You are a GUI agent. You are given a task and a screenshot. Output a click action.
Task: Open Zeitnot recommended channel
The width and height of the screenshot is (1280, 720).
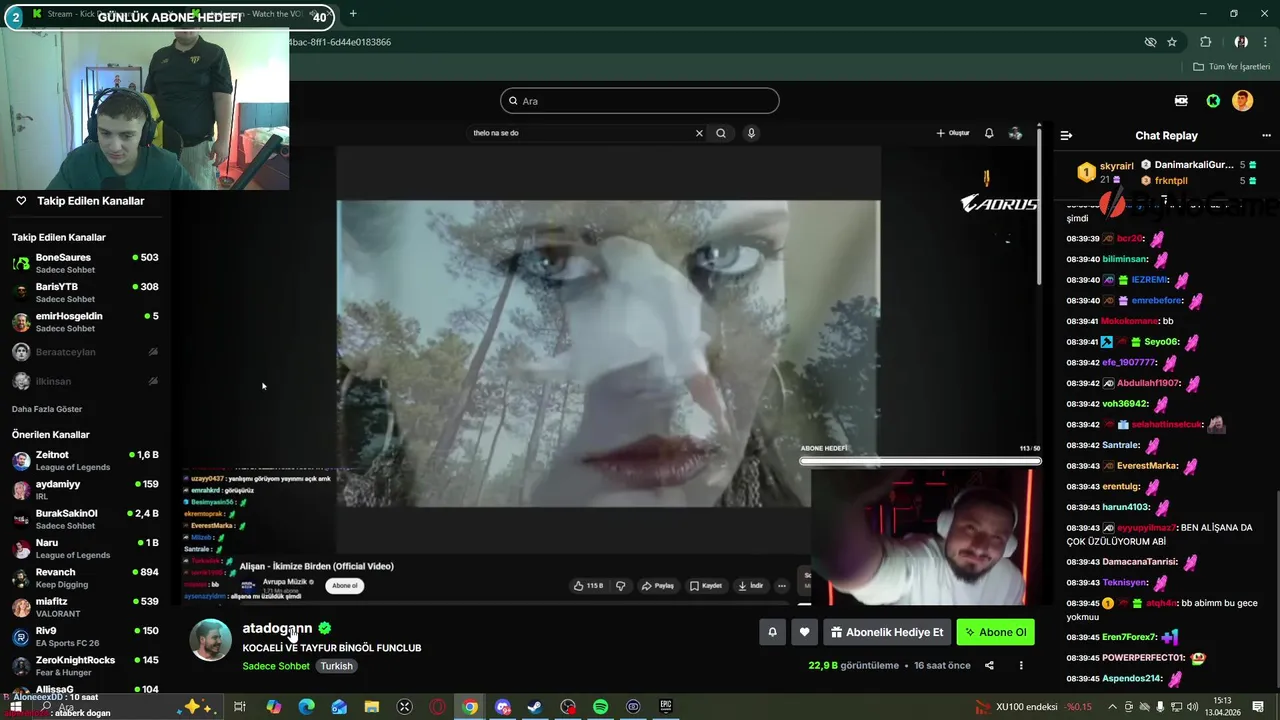click(x=85, y=461)
